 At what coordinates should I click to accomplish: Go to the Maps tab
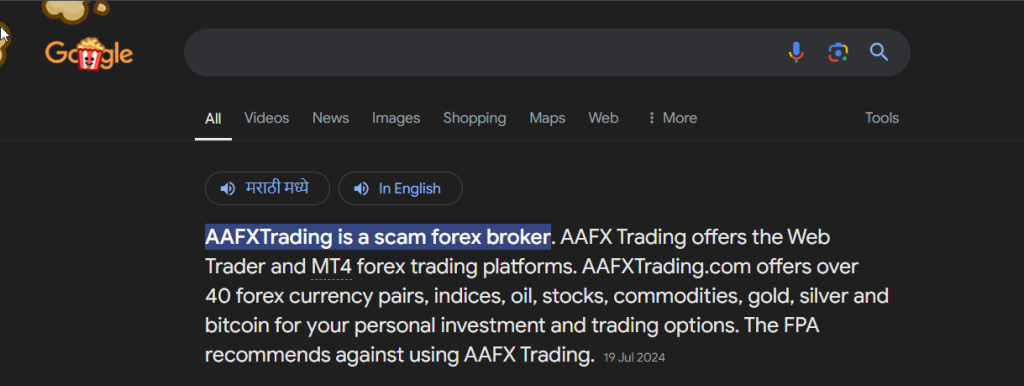point(547,118)
